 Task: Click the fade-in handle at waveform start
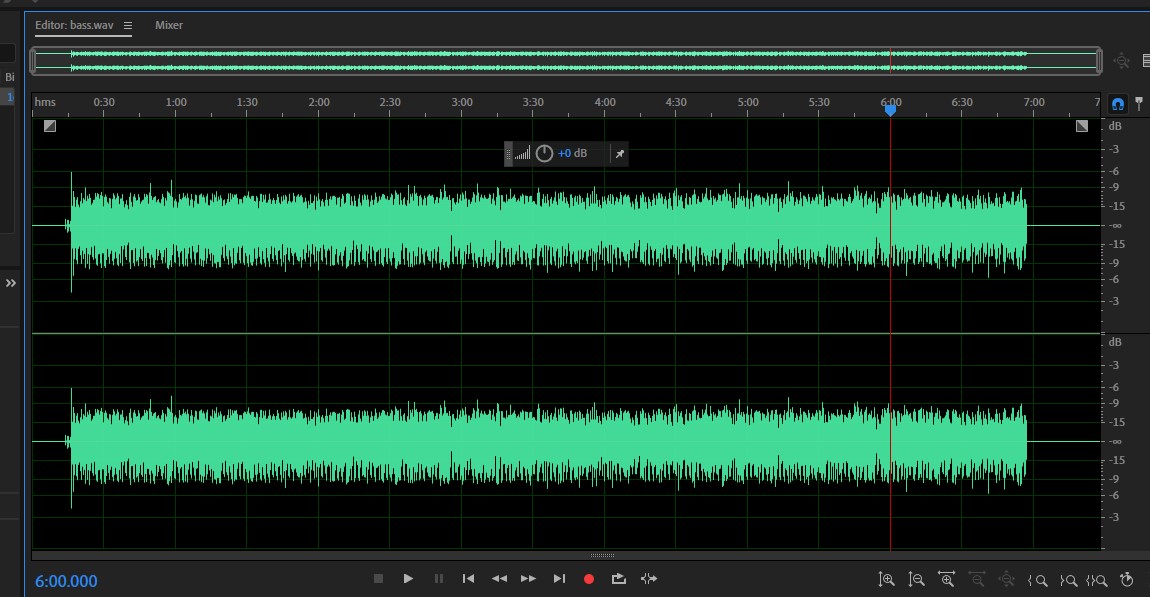click(x=50, y=126)
